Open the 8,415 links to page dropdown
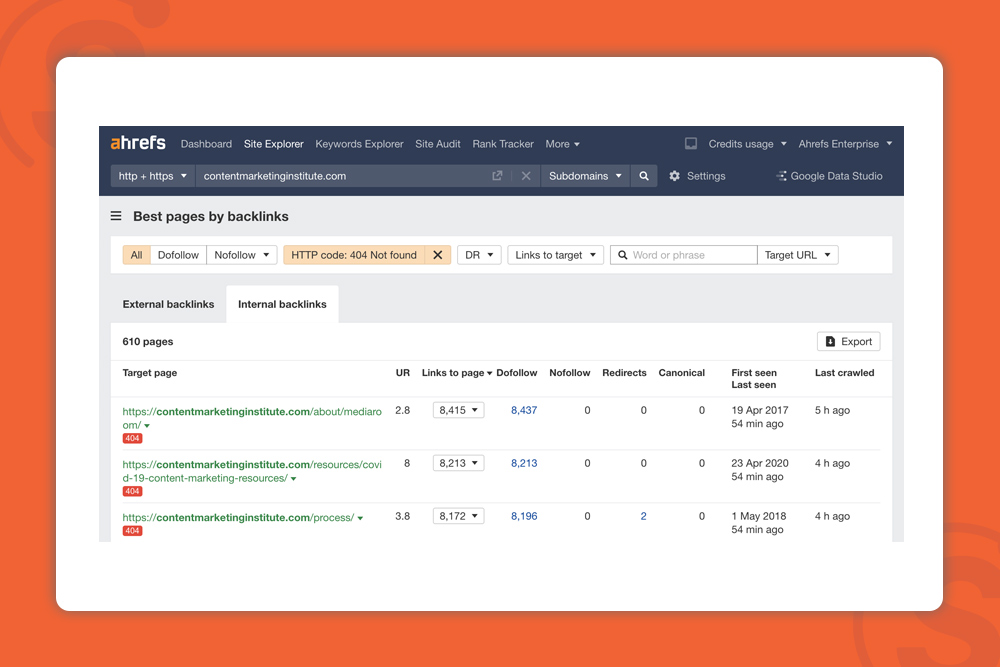Image resolution: width=1000 pixels, height=667 pixels. 459,410
